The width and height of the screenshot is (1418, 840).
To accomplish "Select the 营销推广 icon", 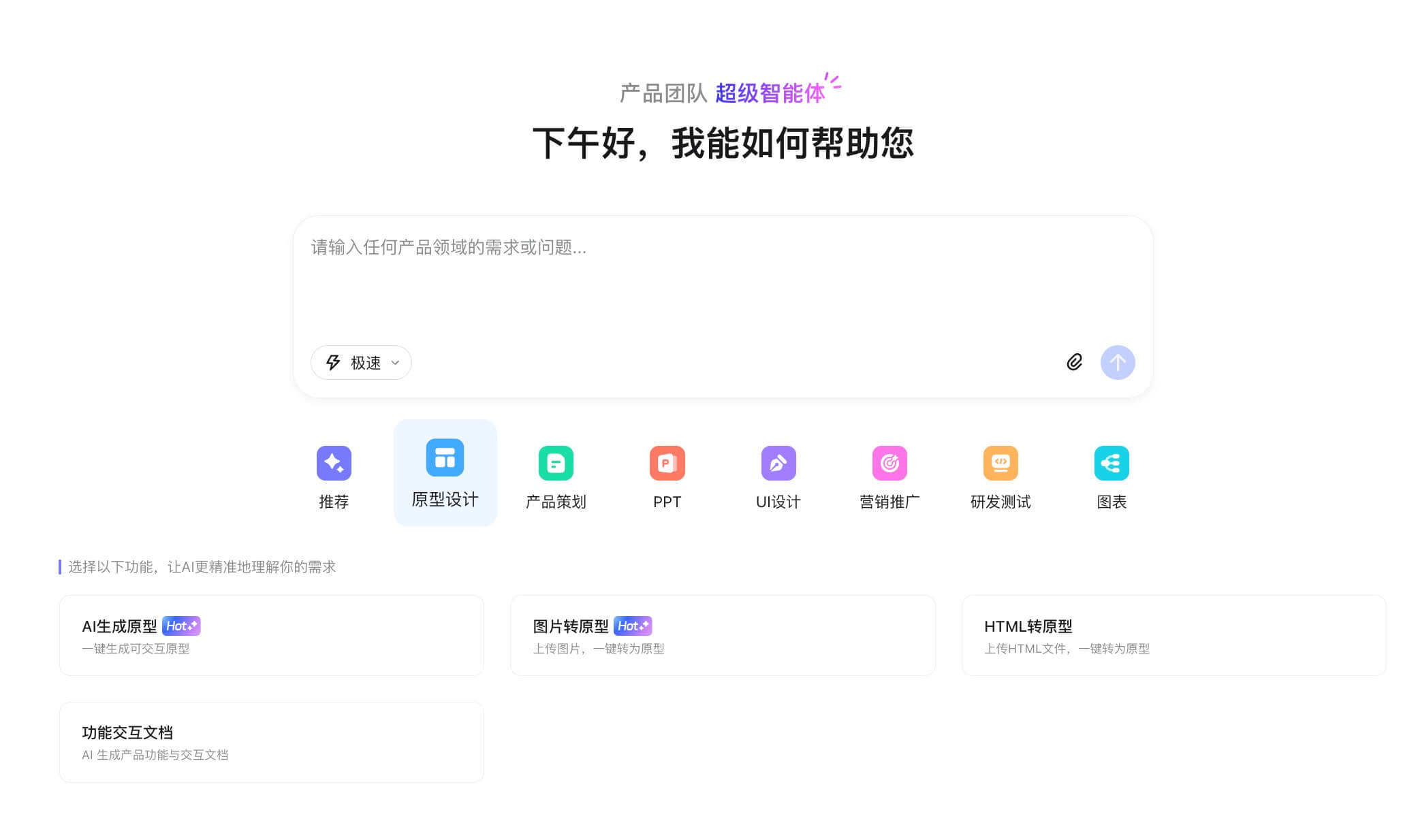I will tap(889, 462).
